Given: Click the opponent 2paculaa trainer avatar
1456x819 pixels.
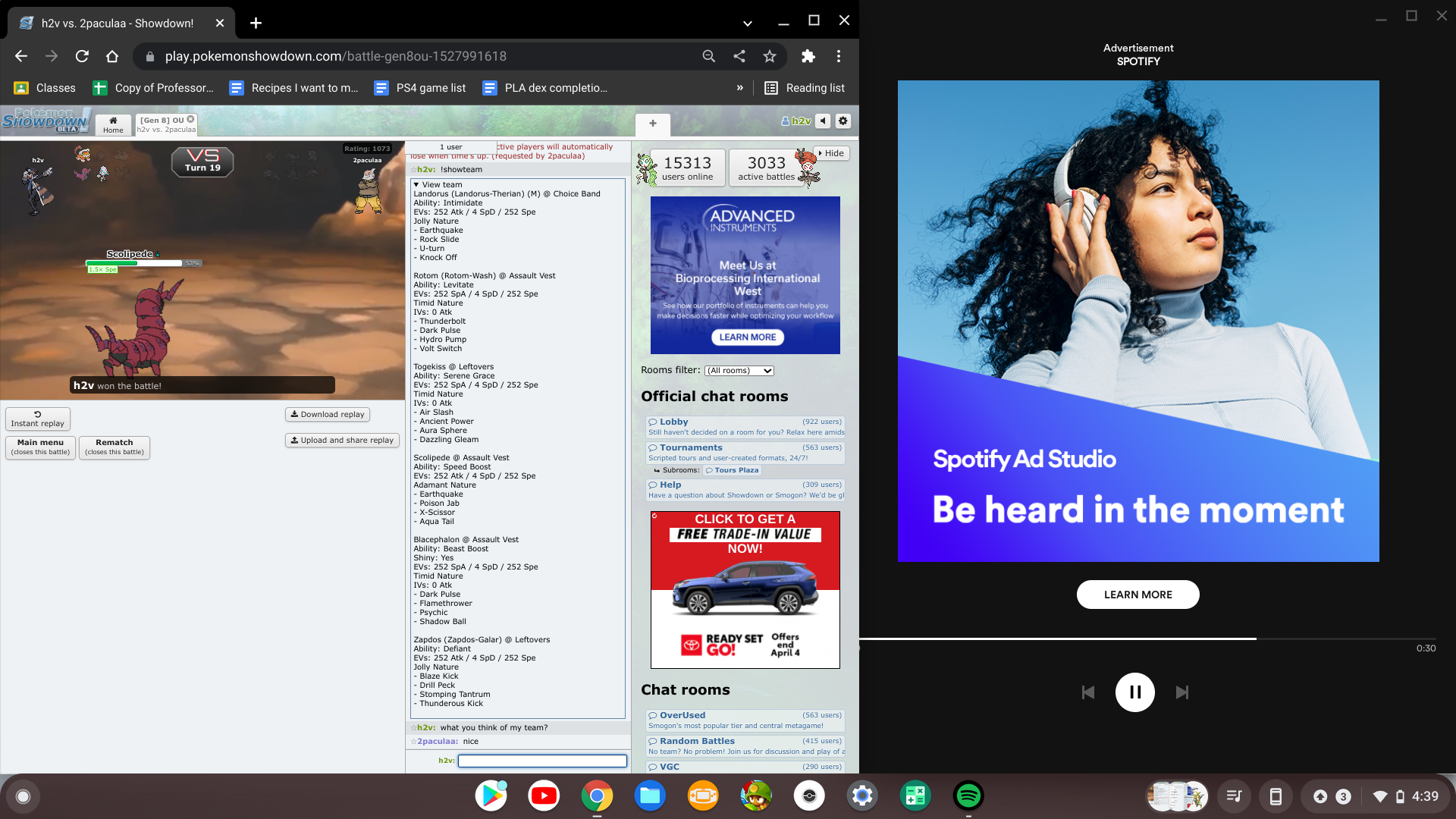Looking at the screenshot, I should 369,190.
